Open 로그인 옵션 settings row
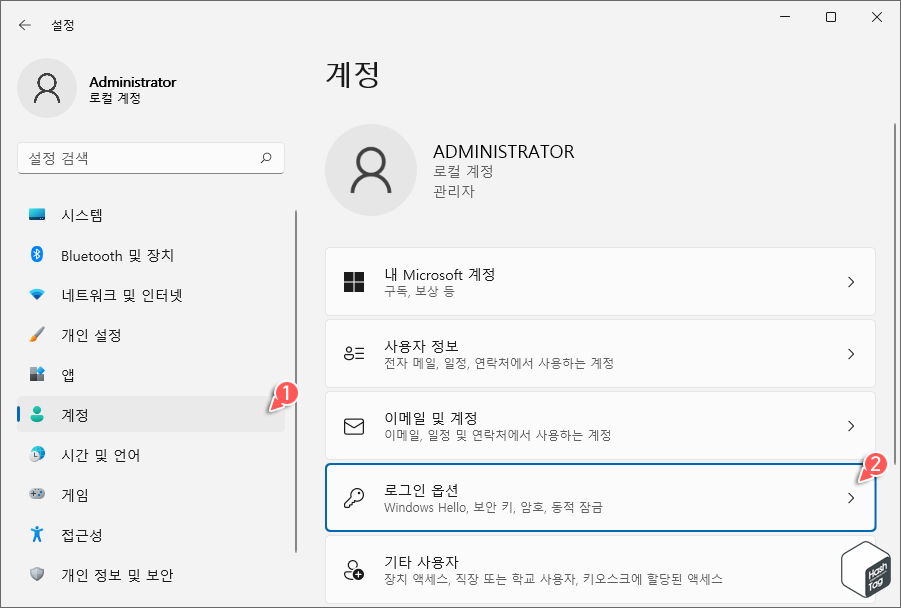 600,497
